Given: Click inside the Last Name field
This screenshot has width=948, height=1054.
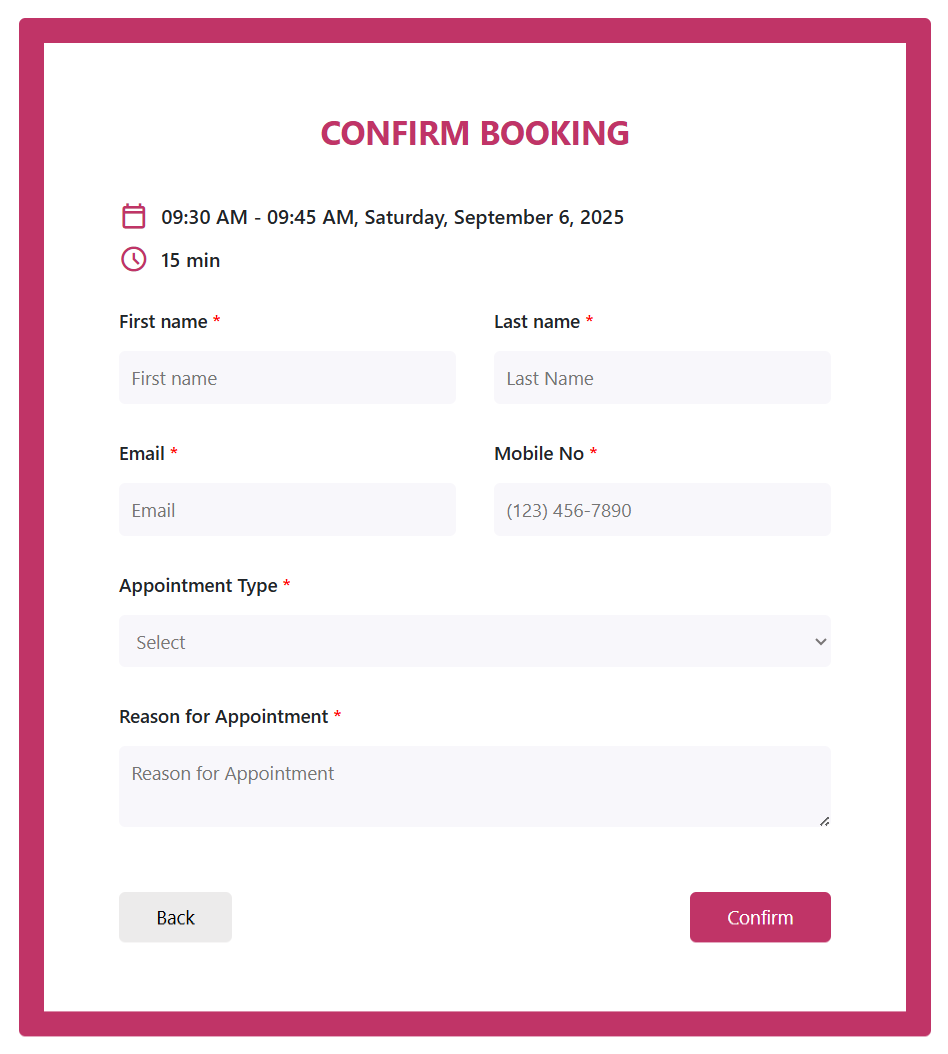Looking at the screenshot, I should (x=662, y=377).
